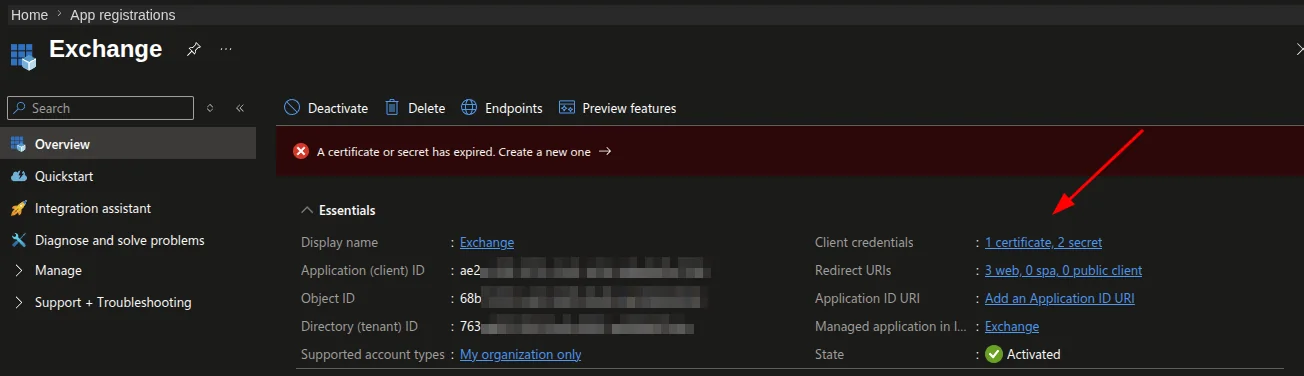Toggle sidebar expand/collapse up-down arrows
The image size is (1304, 376).
pos(210,108)
